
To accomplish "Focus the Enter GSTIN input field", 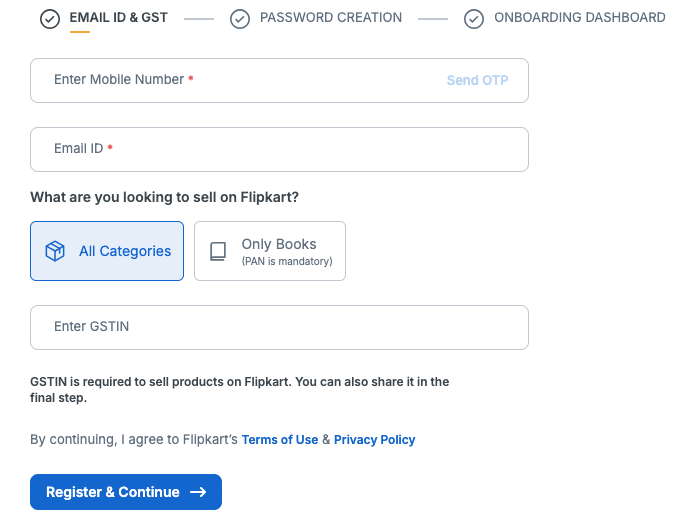I will pos(279,327).
